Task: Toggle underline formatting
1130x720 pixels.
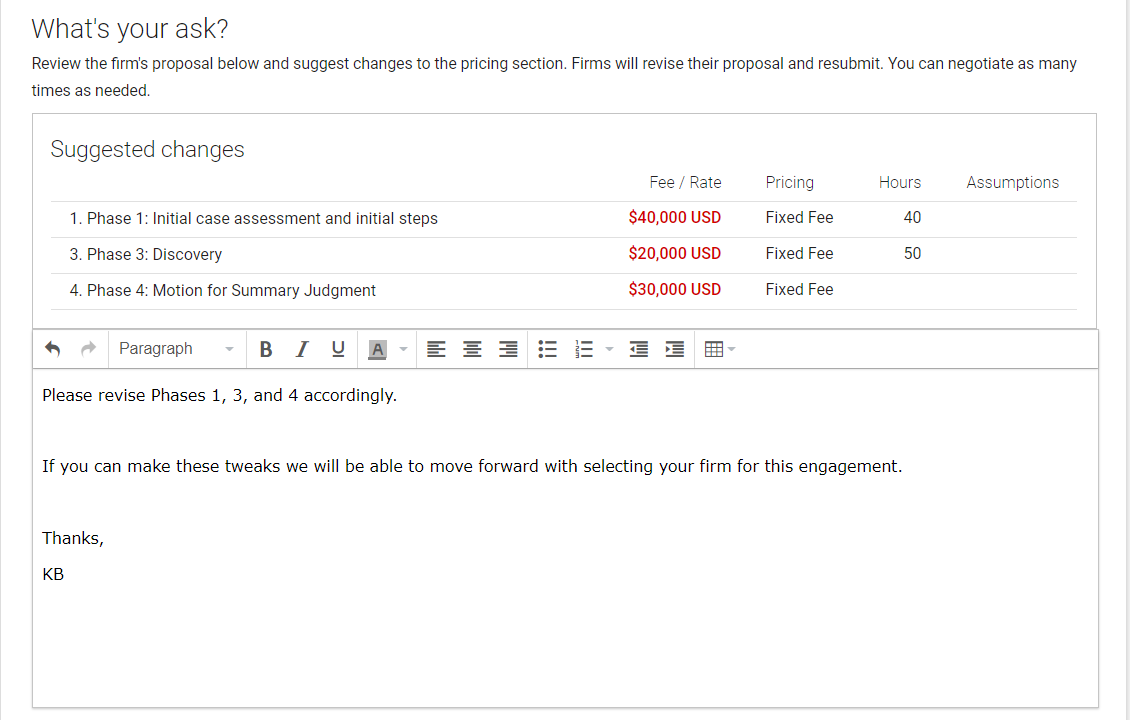Action: point(338,350)
